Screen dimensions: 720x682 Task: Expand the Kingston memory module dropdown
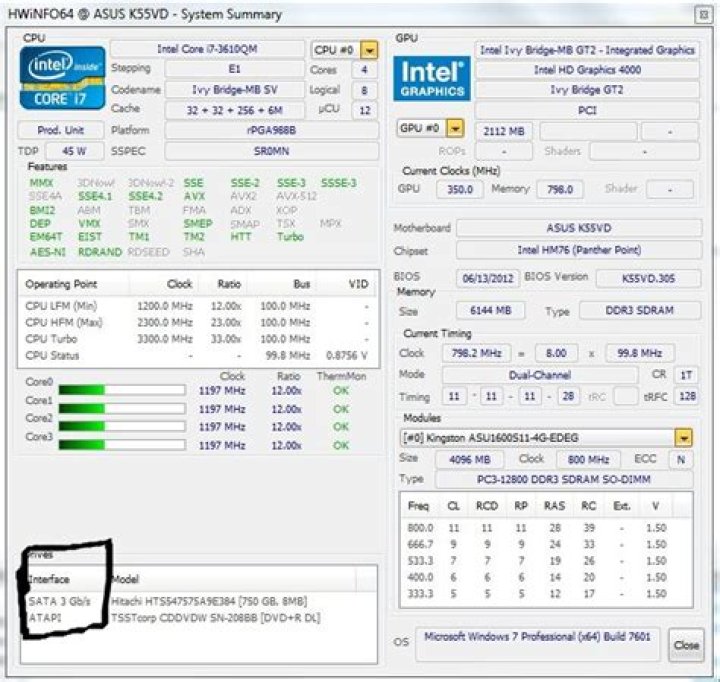[684, 438]
